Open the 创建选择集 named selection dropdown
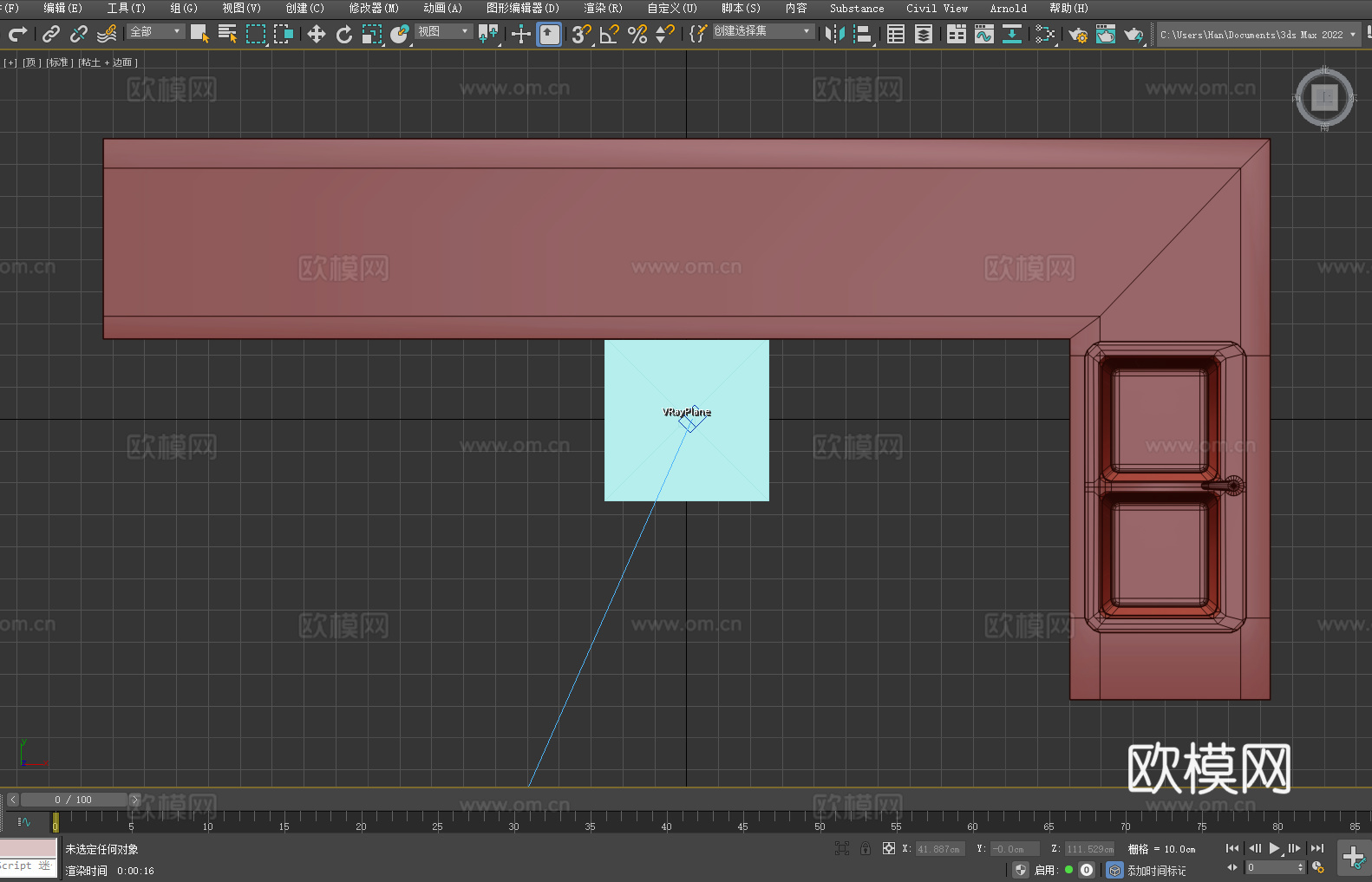The width and height of the screenshot is (1372, 882). 763,31
